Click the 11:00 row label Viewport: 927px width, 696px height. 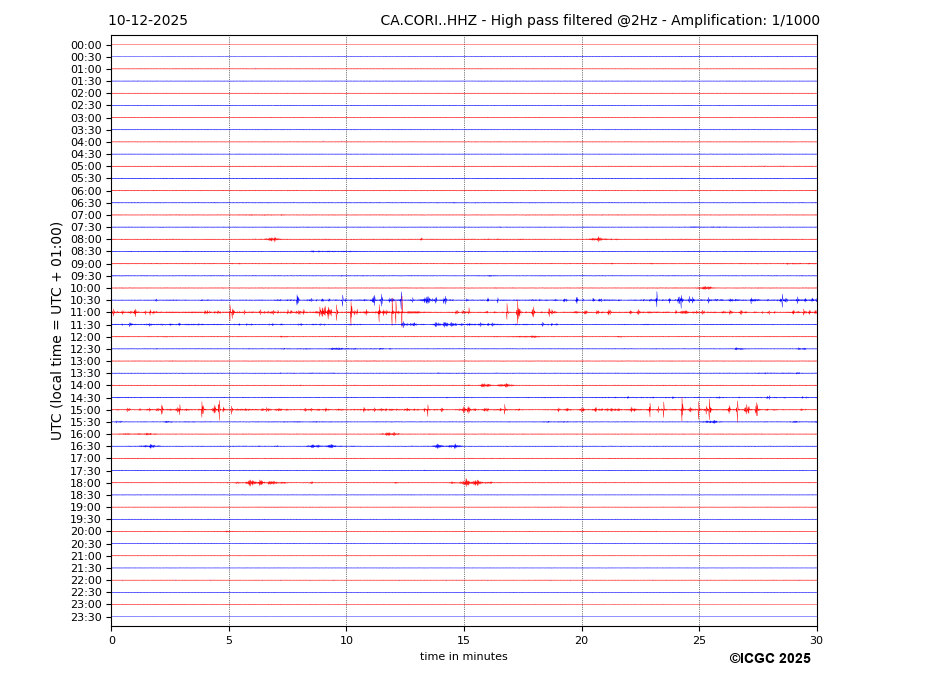tap(86, 313)
